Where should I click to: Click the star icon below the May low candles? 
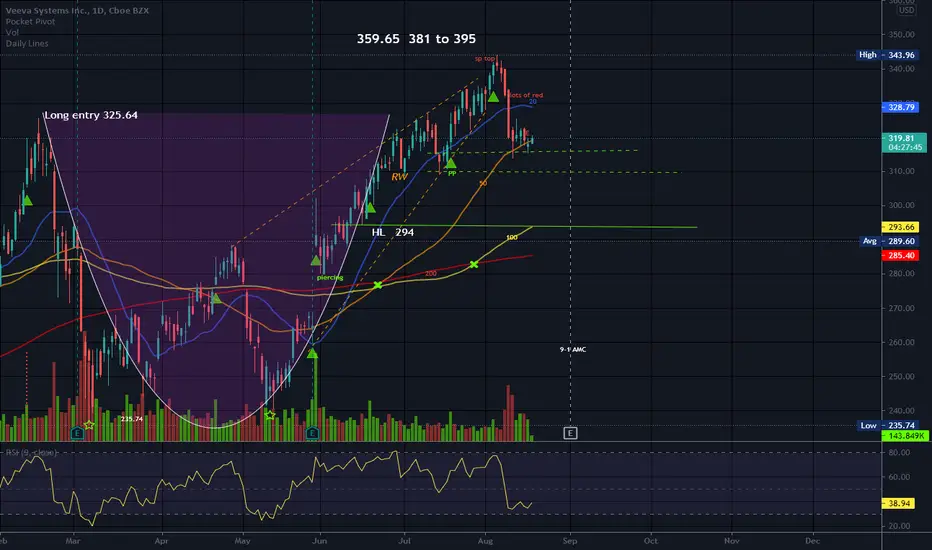tap(270, 415)
